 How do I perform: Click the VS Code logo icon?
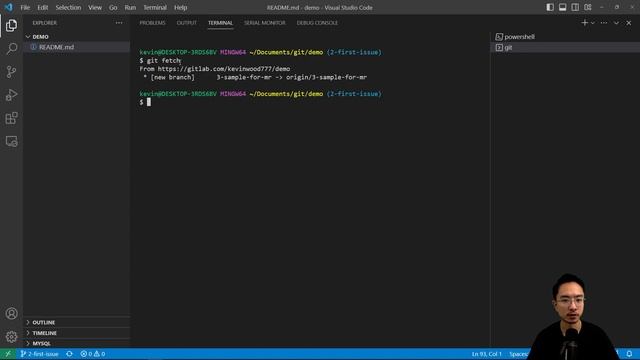click(x=8, y=7)
